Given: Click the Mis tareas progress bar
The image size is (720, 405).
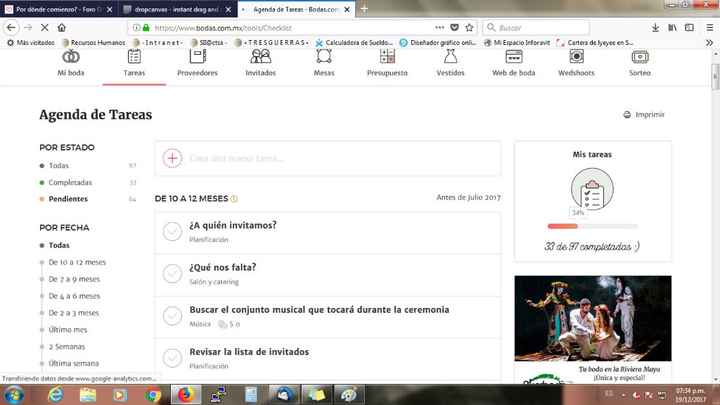Looking at the screenshot, I should pos(591,226).
